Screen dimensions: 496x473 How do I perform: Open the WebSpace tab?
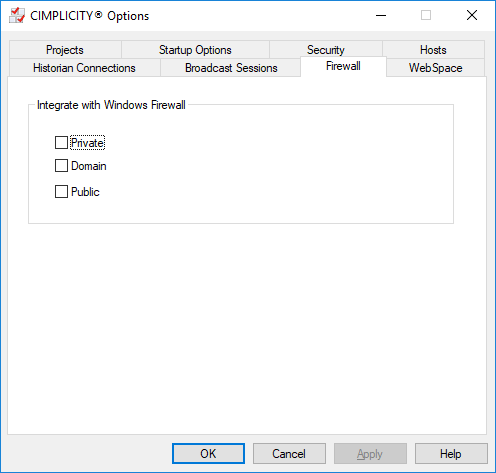(x=435, y=68)
